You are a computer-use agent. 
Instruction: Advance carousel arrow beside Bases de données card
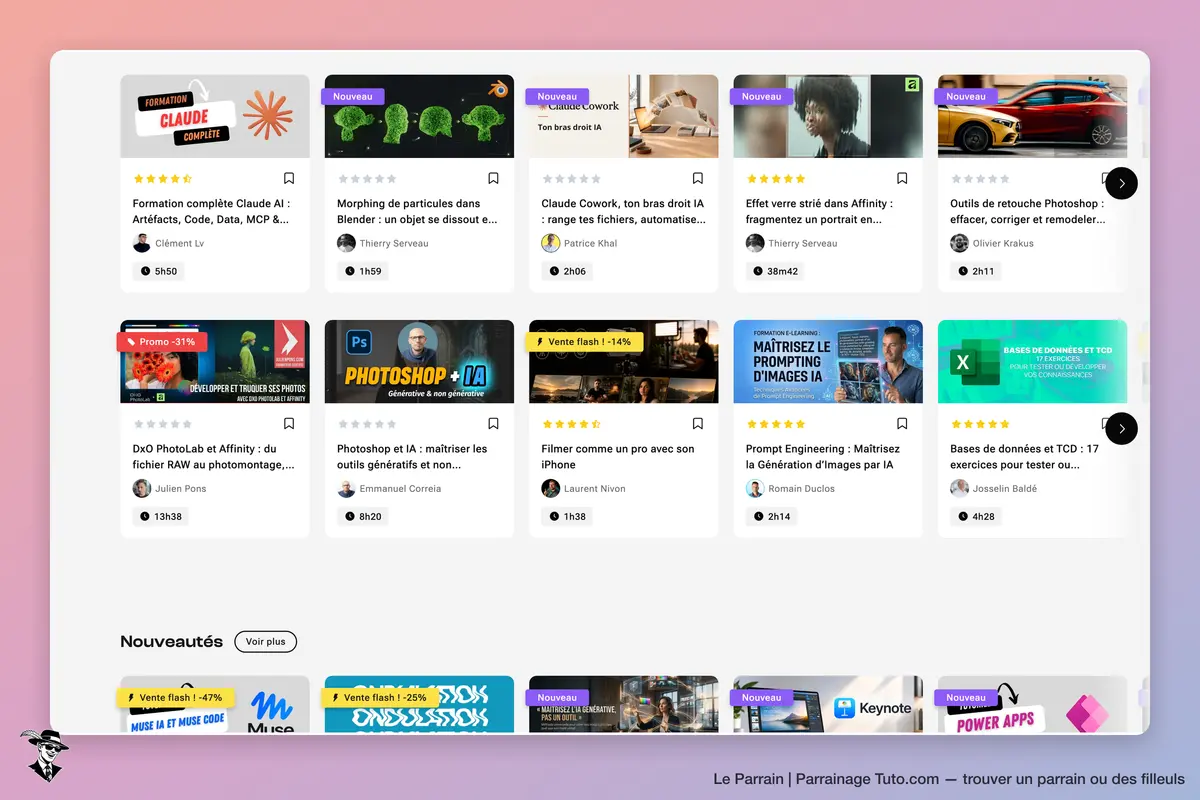[1122, 429]
